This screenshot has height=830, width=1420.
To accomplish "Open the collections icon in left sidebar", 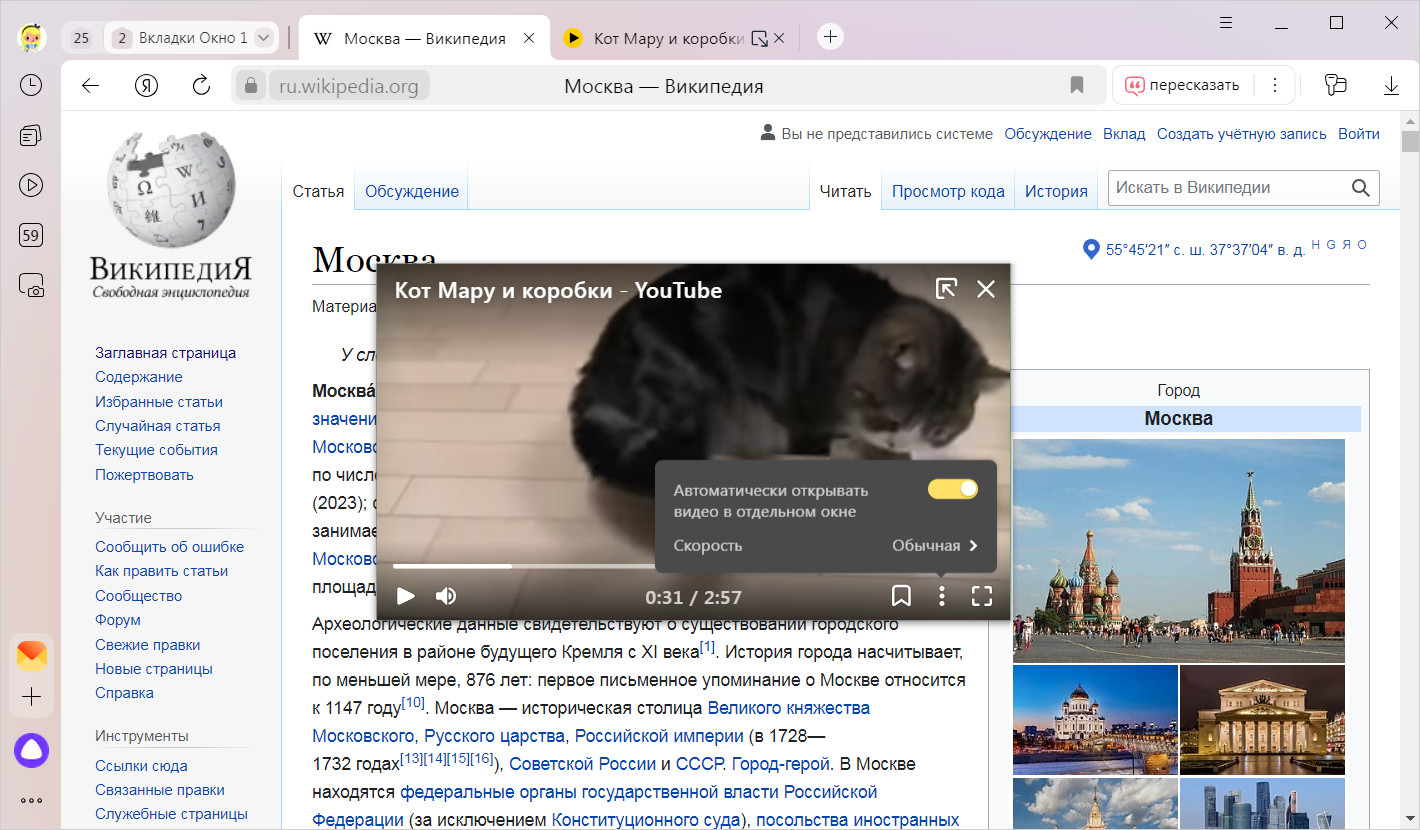I will [x=31, y=135].
